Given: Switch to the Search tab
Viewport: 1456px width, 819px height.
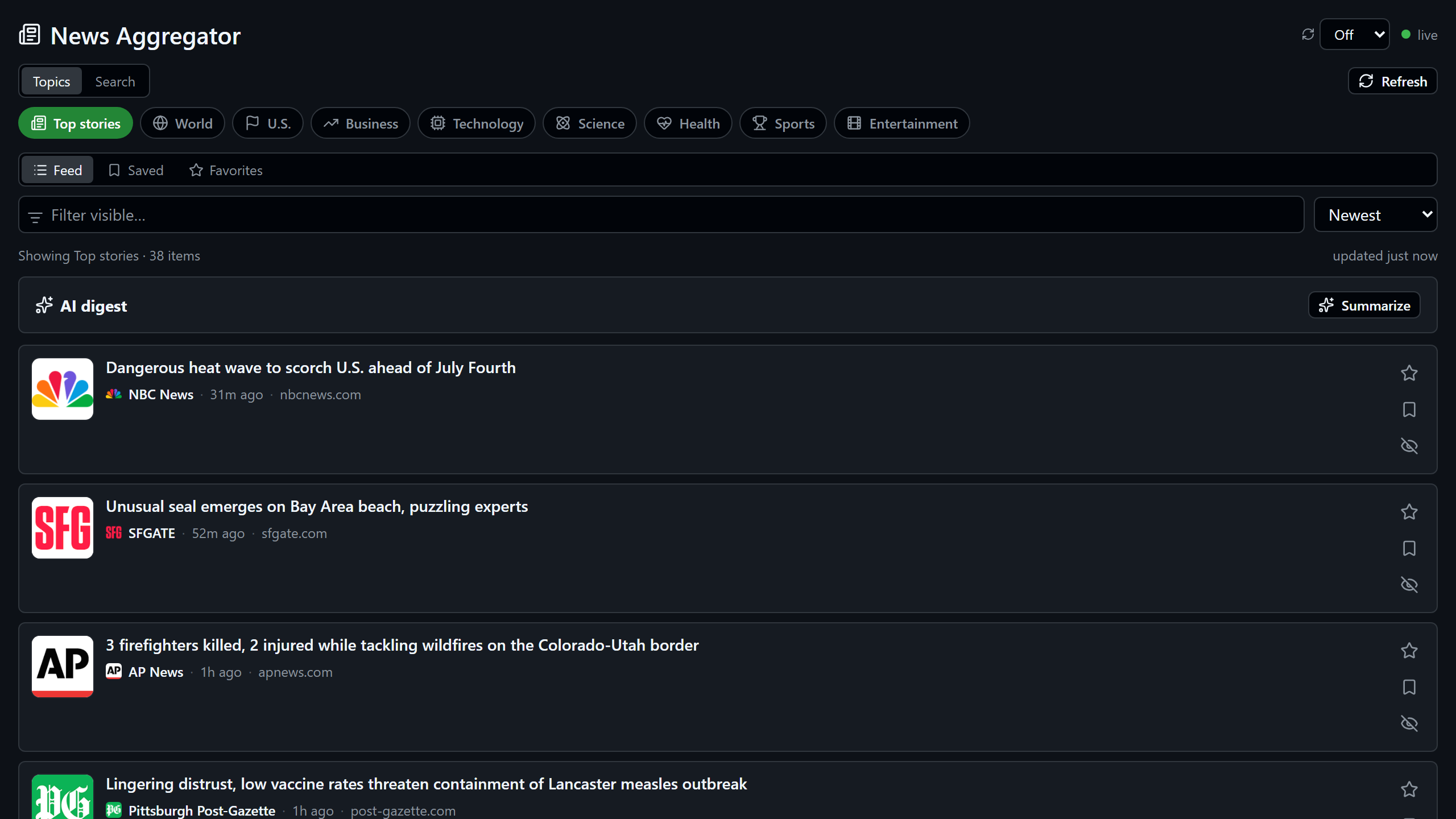Looking at the screenshot, I should click(x=115, y=81).
